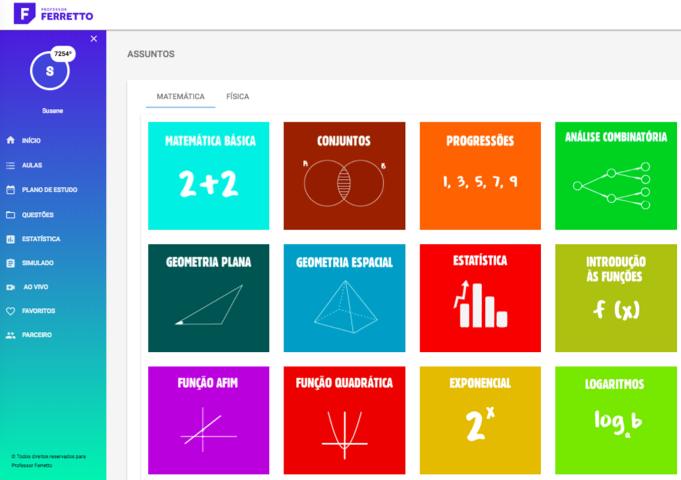This screenshot has width=681, height=480.
Task: Select the Matemática tab
Action: point(180,97)
